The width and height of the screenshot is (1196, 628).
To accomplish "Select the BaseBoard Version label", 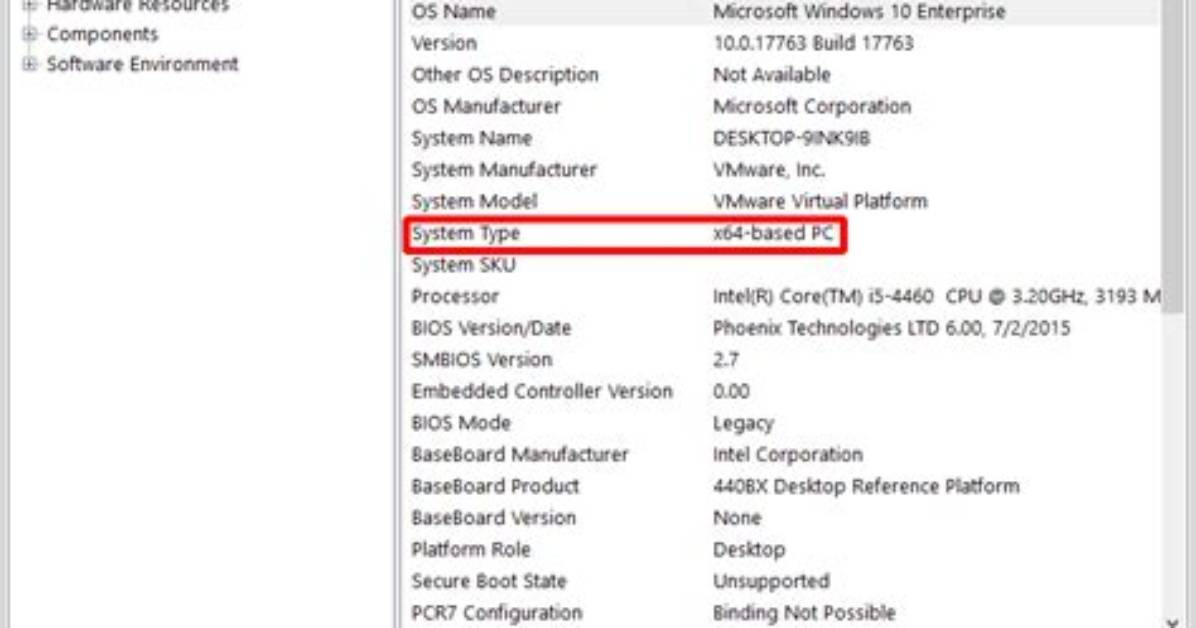I will pos(494,518).
